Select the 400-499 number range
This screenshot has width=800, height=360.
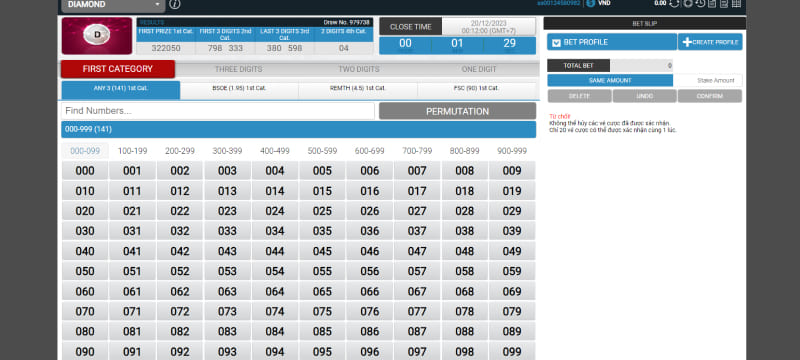click(x=274, y=151)
